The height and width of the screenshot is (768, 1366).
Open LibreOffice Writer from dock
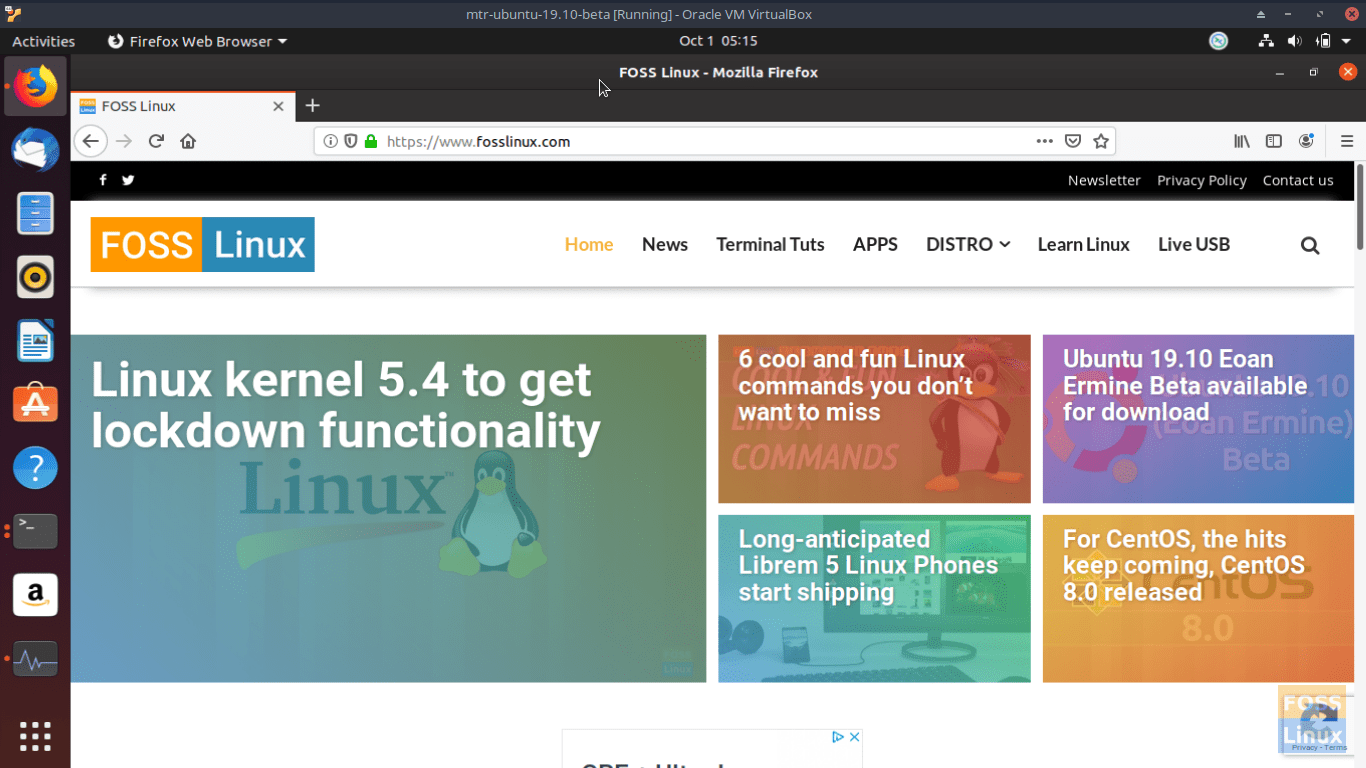tap(36, 341)
